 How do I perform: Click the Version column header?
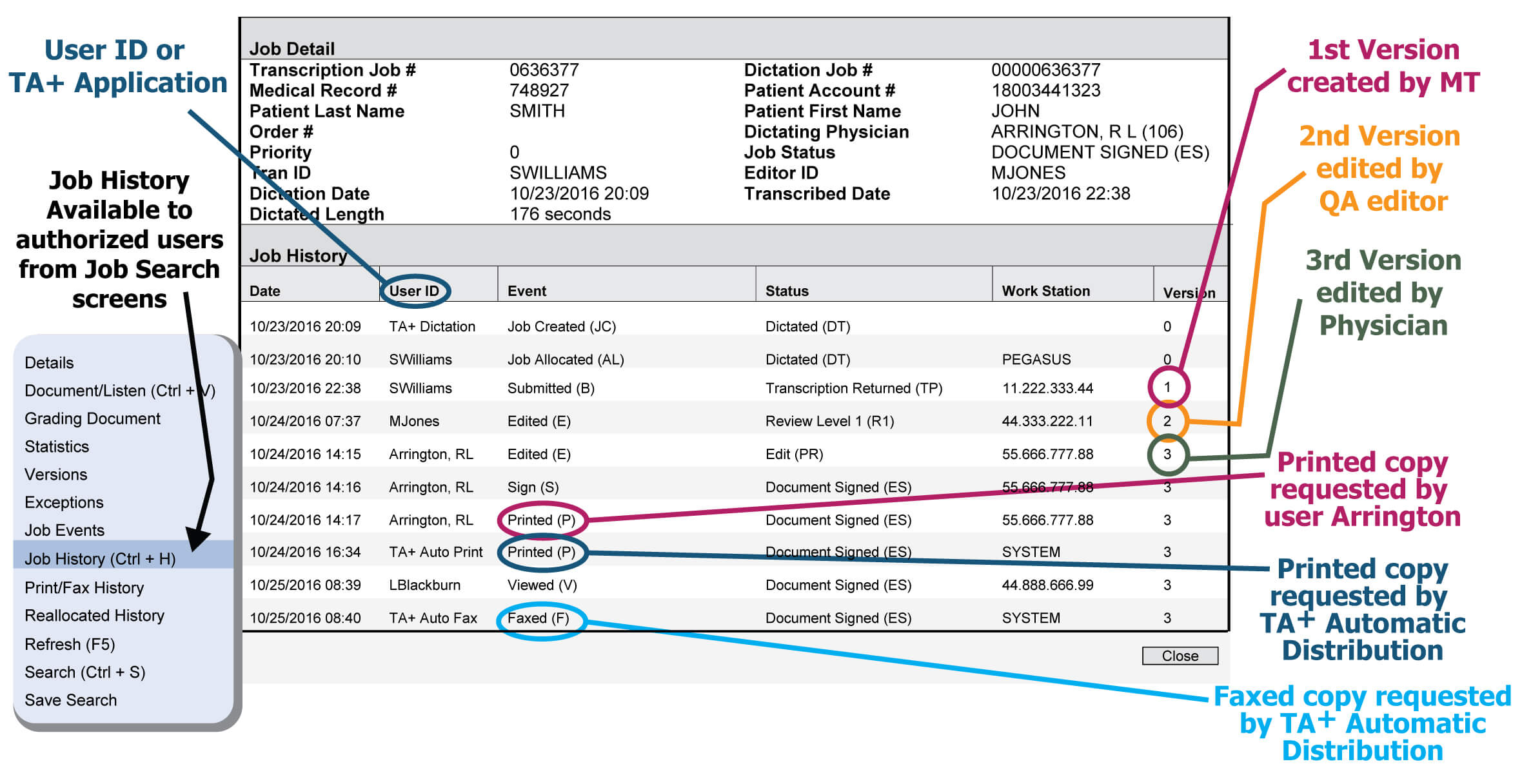(1189, 293)
